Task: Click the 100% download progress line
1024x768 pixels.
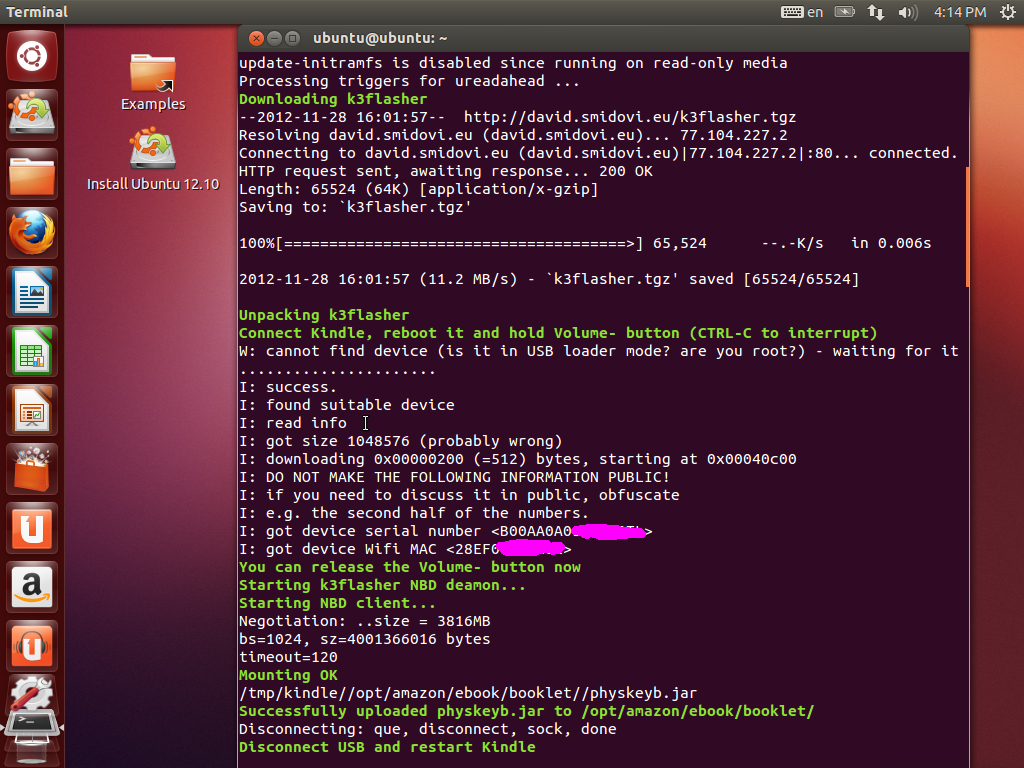Action: (585, 243)
